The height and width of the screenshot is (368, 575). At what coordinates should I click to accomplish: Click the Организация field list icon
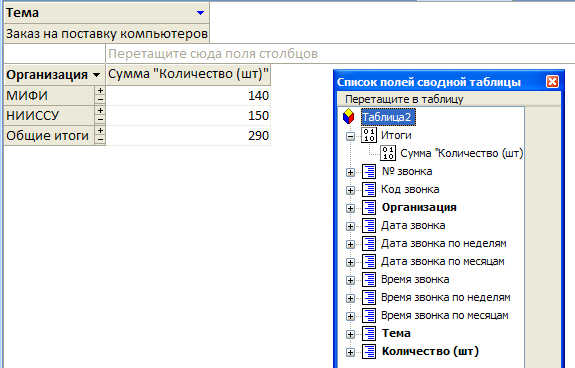click(x=369, y=207)
